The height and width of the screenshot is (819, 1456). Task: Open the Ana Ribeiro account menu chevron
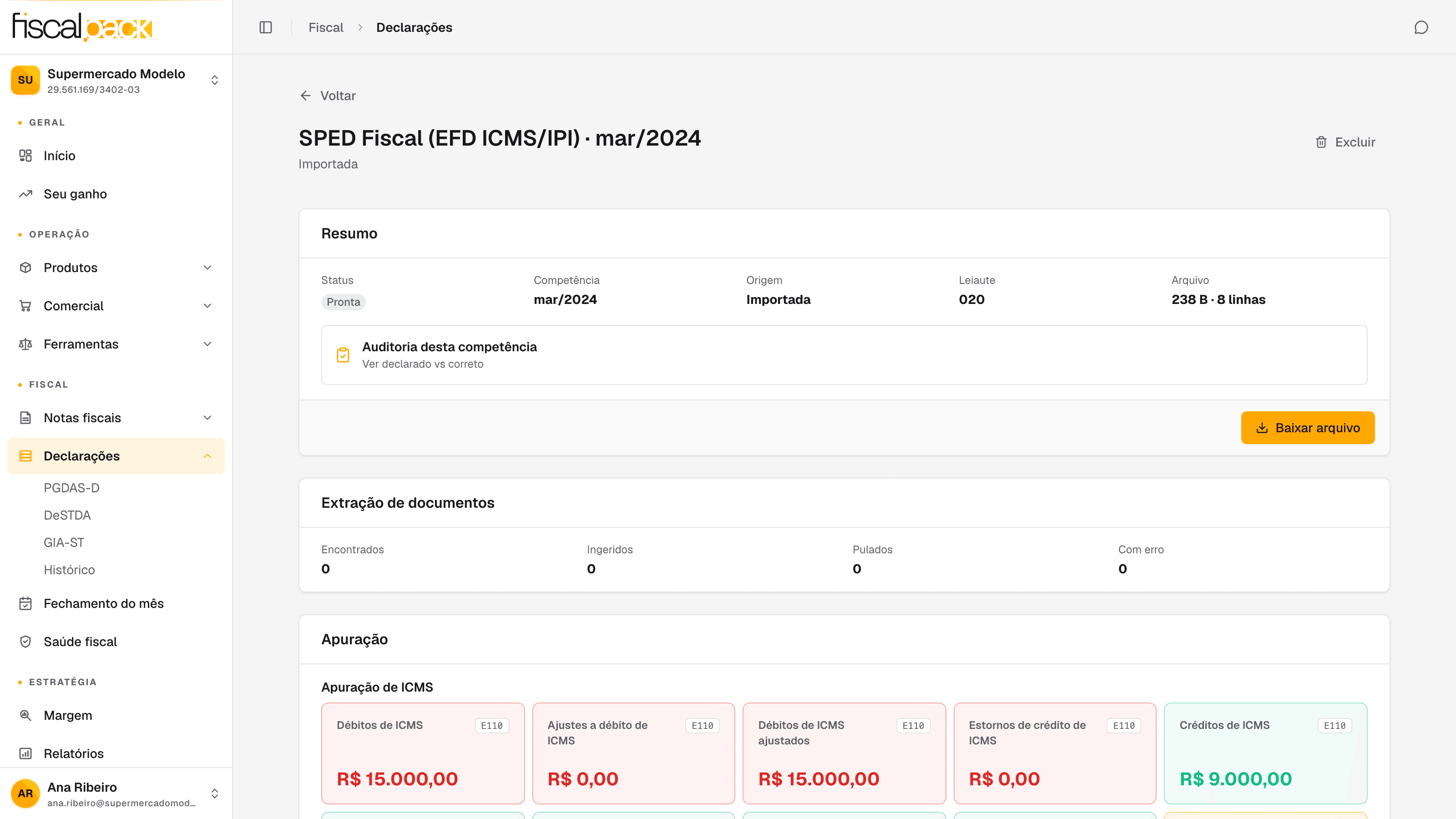215,793
